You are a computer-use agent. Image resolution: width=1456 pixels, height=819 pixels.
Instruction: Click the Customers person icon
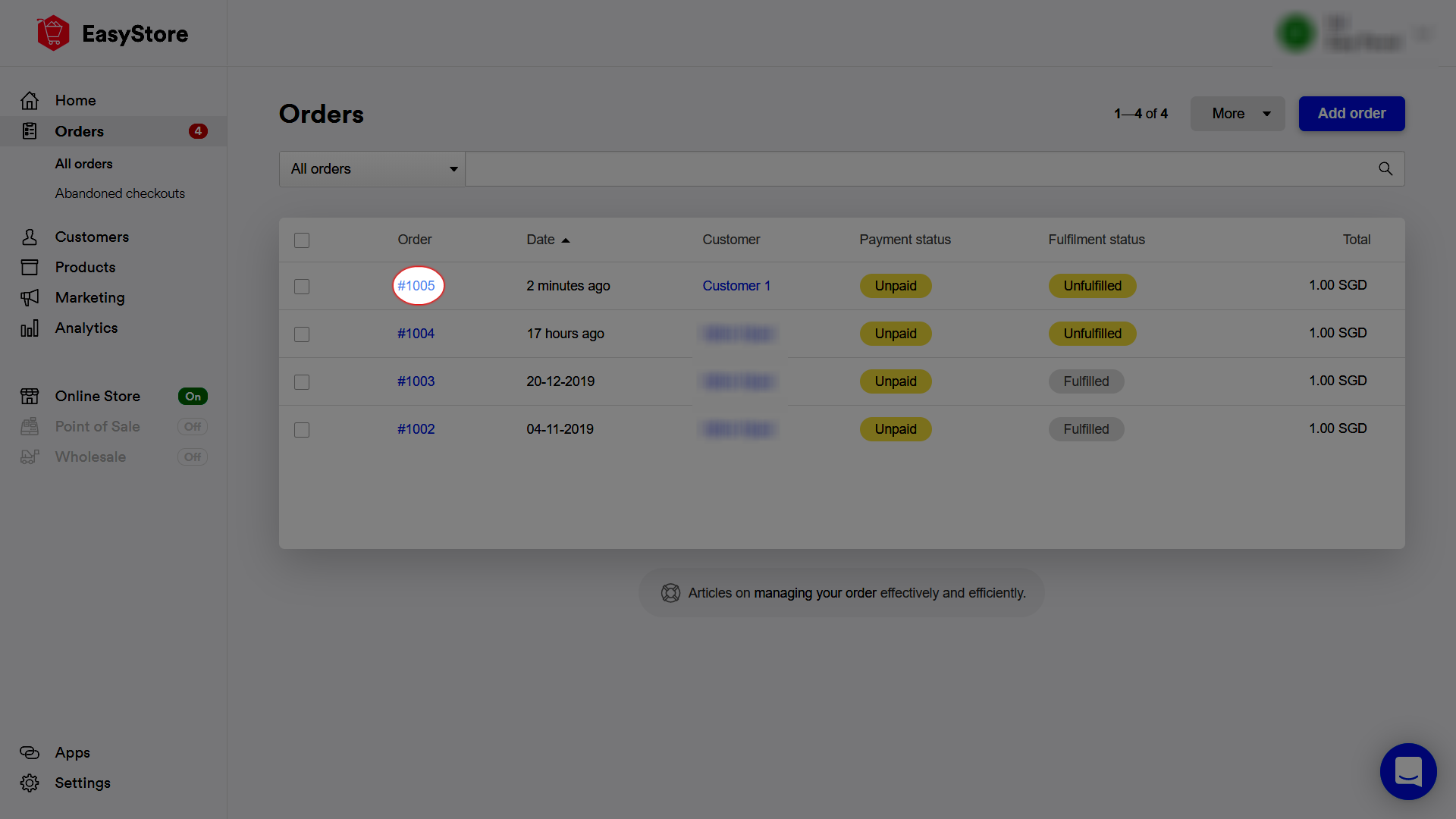click(x=30, y=237)
